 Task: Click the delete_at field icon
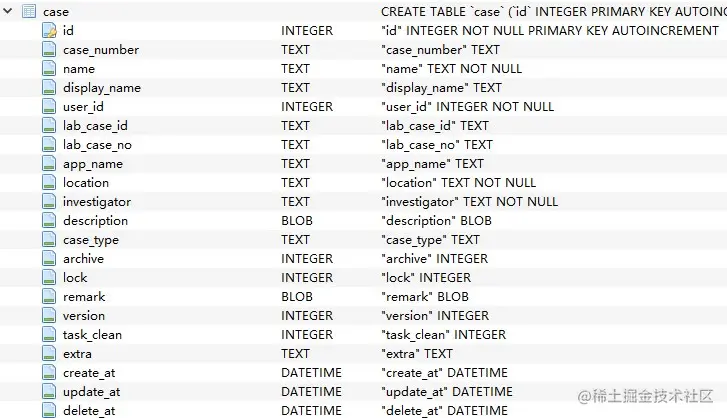click(x=49, y=410)
